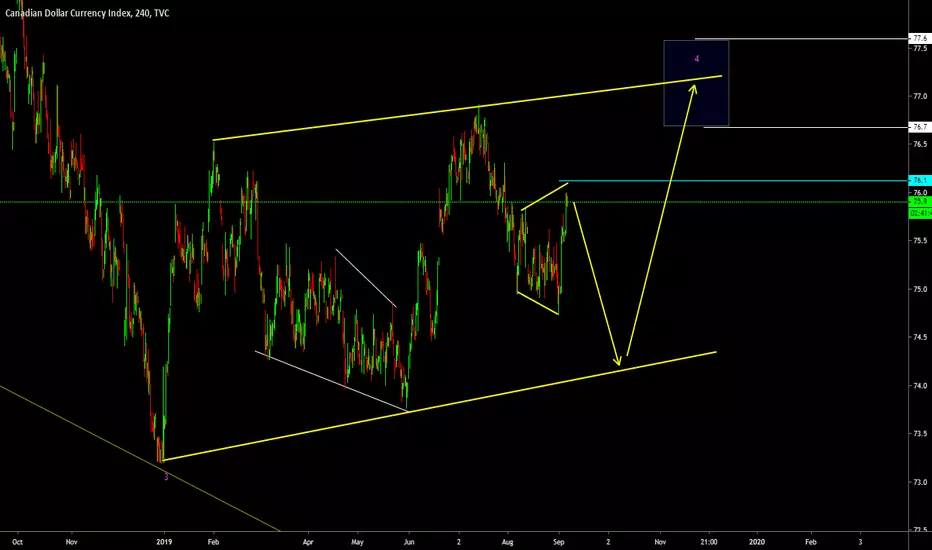Select the cyan horizontal line at 76.1
This screenshot has height=550, width=932.
[733, 180]
